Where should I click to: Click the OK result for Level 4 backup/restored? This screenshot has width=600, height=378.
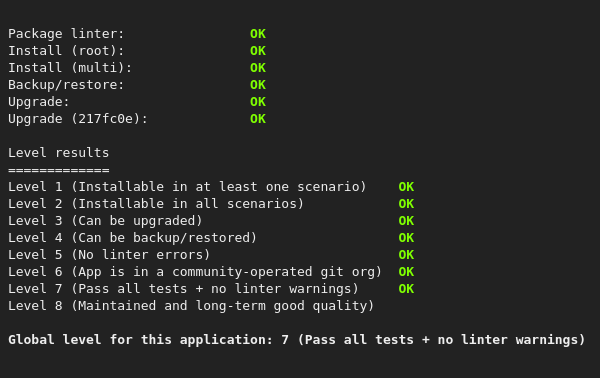[406, 238]
